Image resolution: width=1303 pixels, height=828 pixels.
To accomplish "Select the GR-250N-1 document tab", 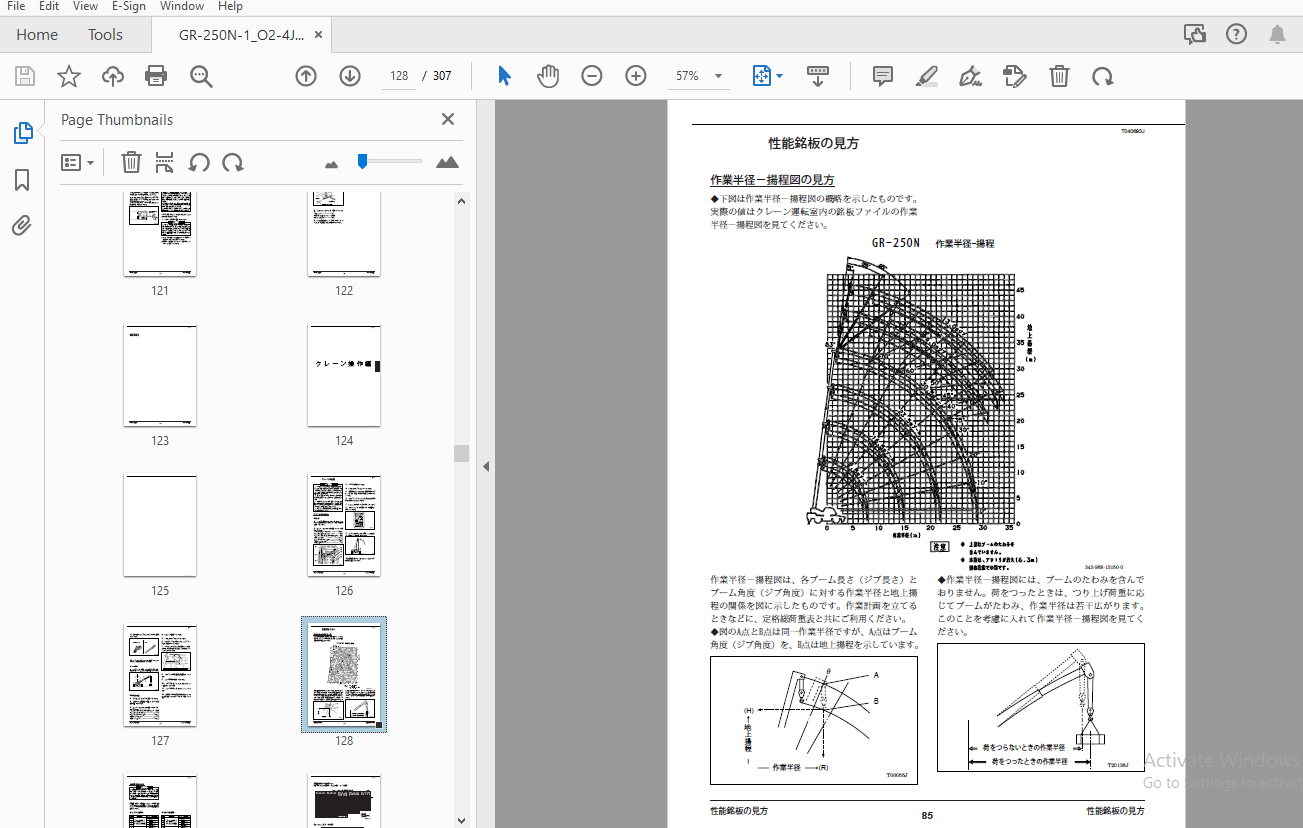I will coord(241,34).
